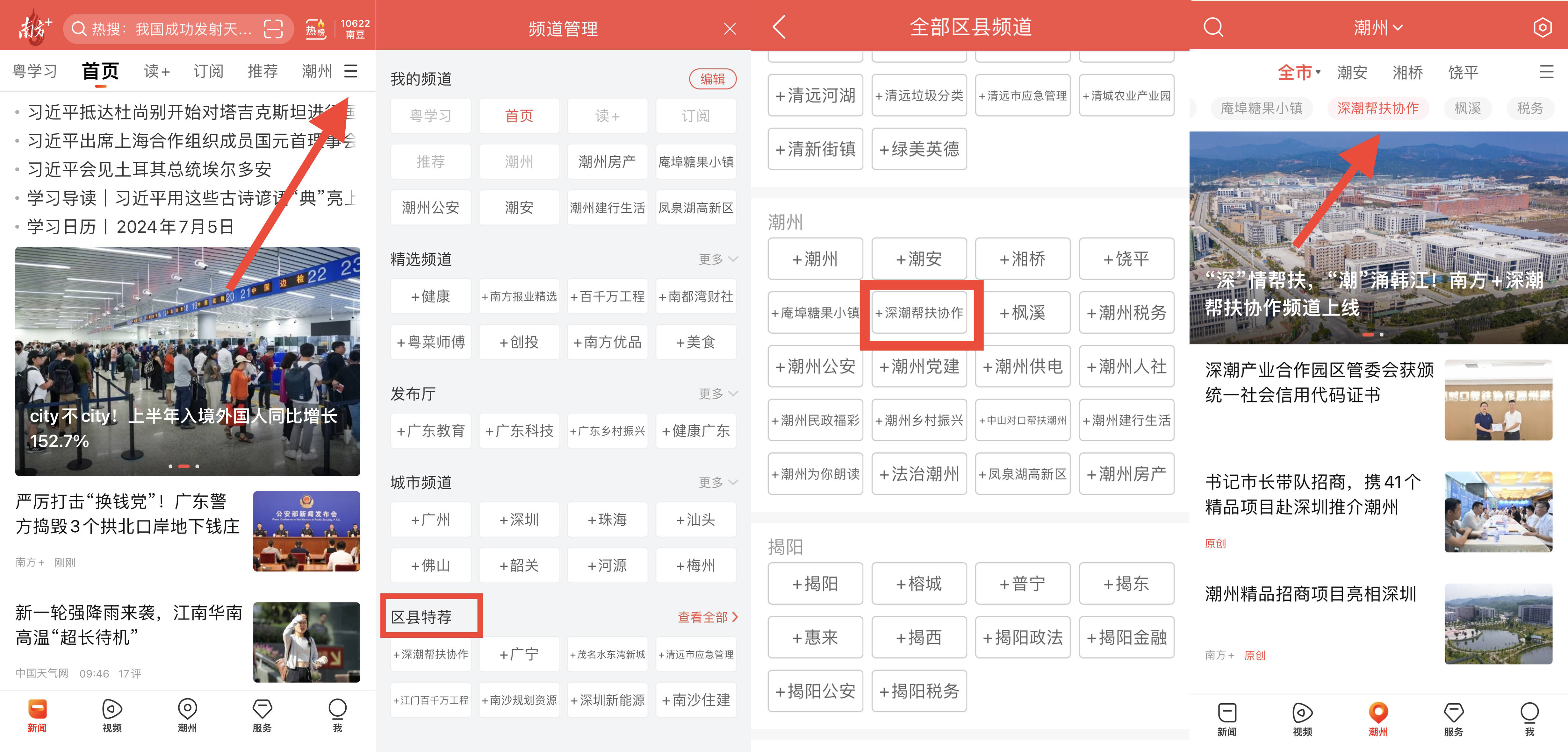Add the +广东教育 channel
The width and height of the screenshot is (1568, 752).
pos(430,431)
